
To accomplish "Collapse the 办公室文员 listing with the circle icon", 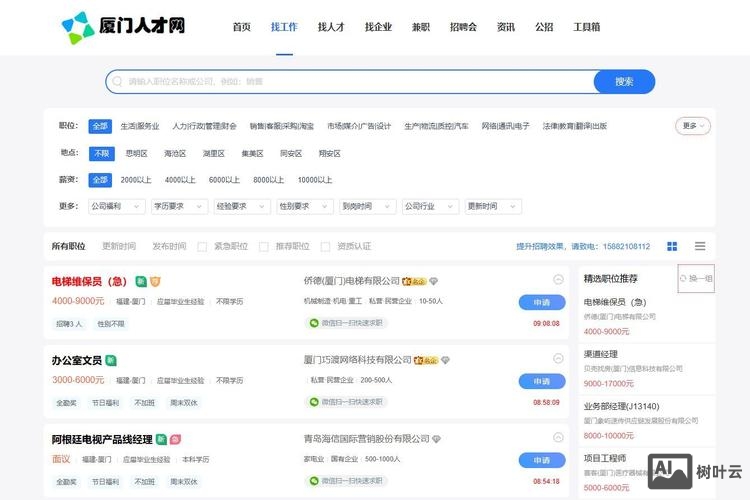I will [558, 358].
